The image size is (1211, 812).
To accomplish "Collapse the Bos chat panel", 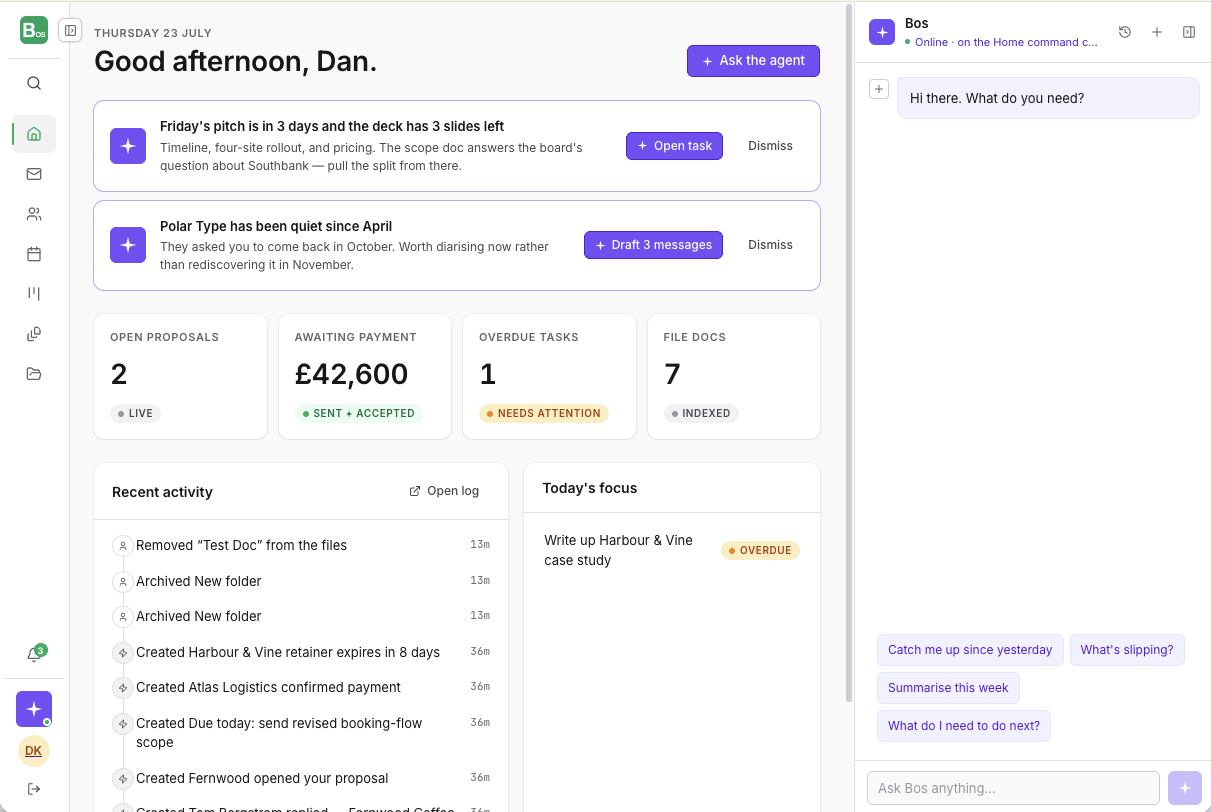I will tap(1189, 32).
